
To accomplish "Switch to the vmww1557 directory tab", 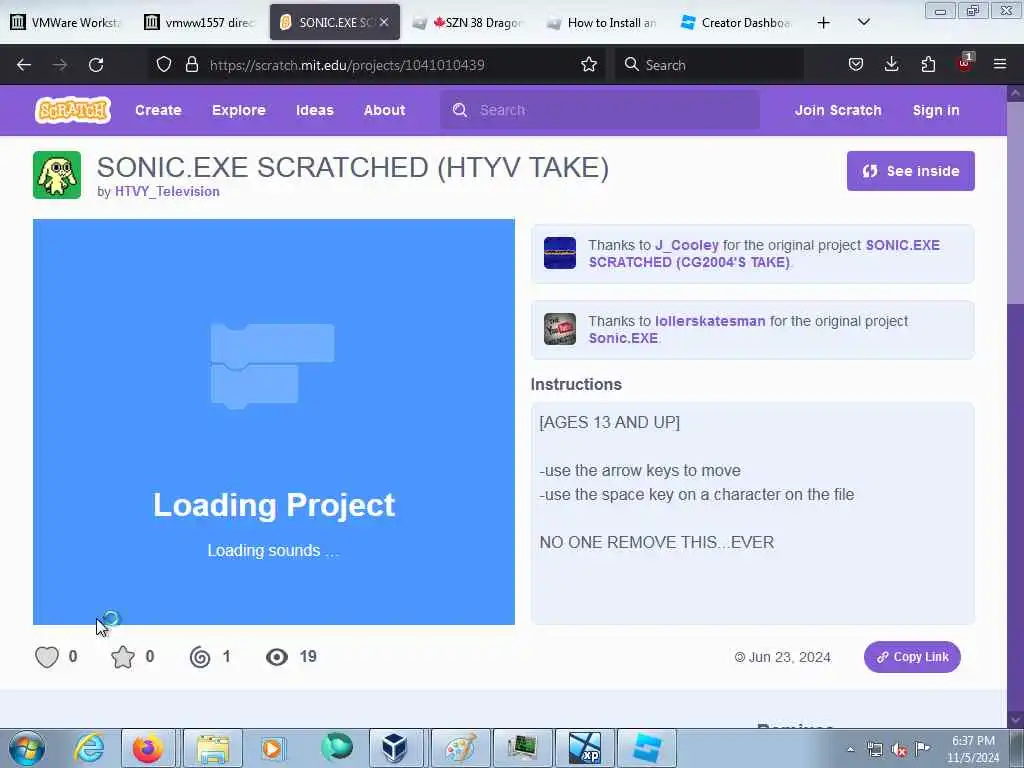I will (x=199, y=22).
